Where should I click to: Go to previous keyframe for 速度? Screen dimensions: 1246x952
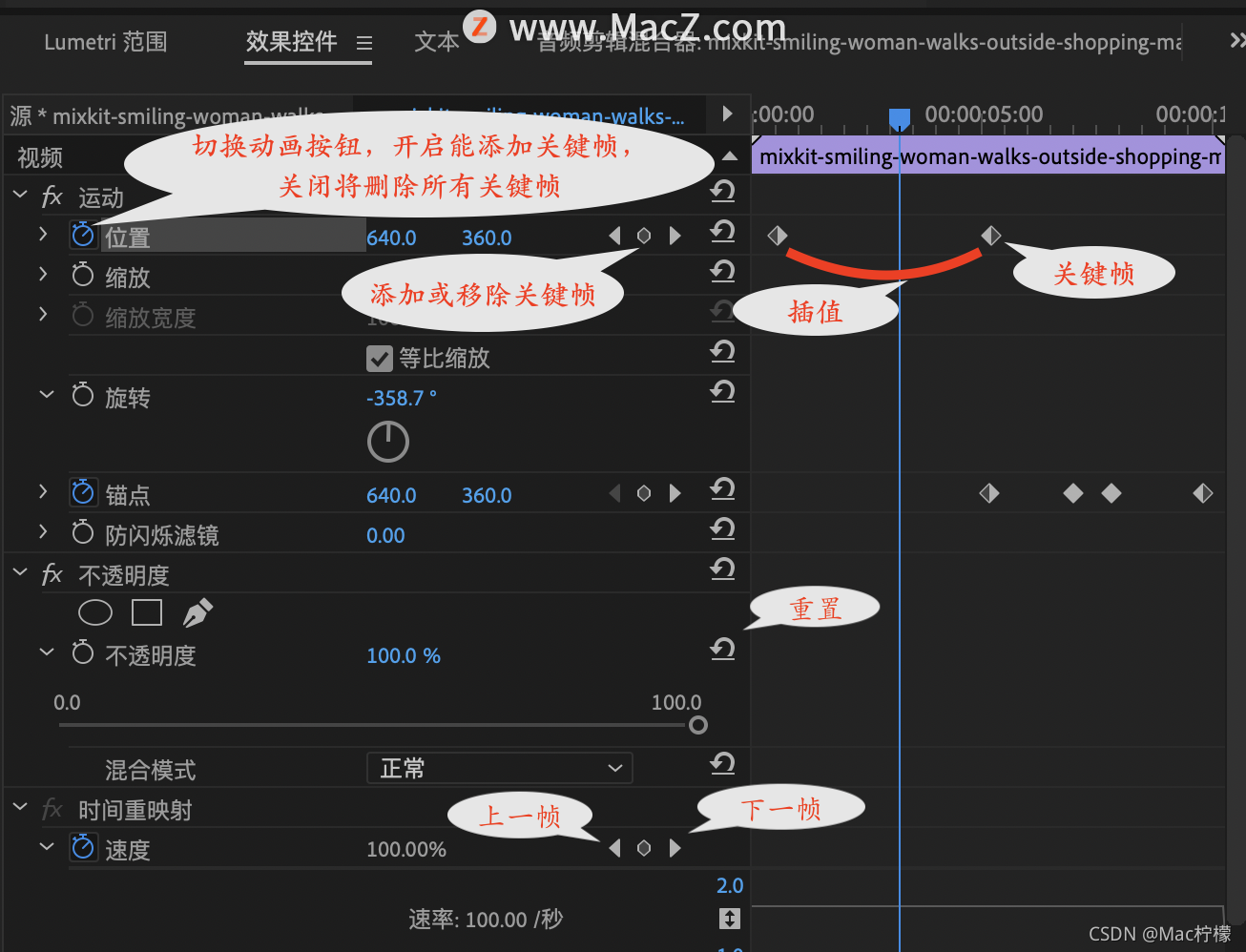(x=614, y=848)
